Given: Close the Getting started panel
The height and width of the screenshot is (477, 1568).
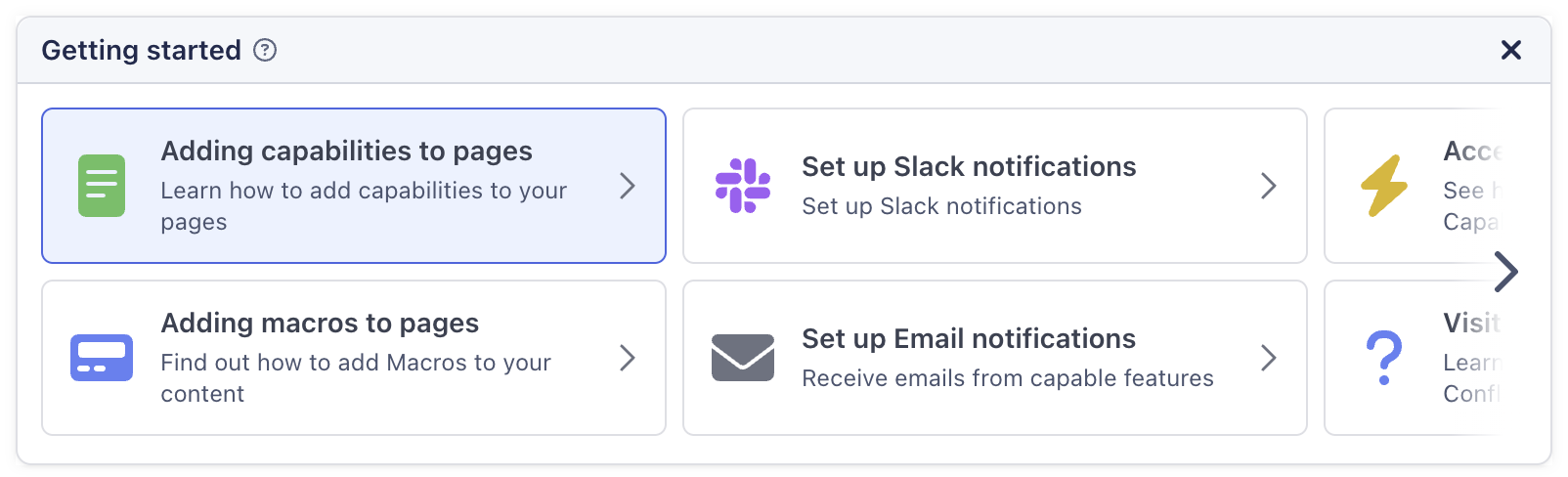Looking at the screenshot, I should tap(1510, 50).
